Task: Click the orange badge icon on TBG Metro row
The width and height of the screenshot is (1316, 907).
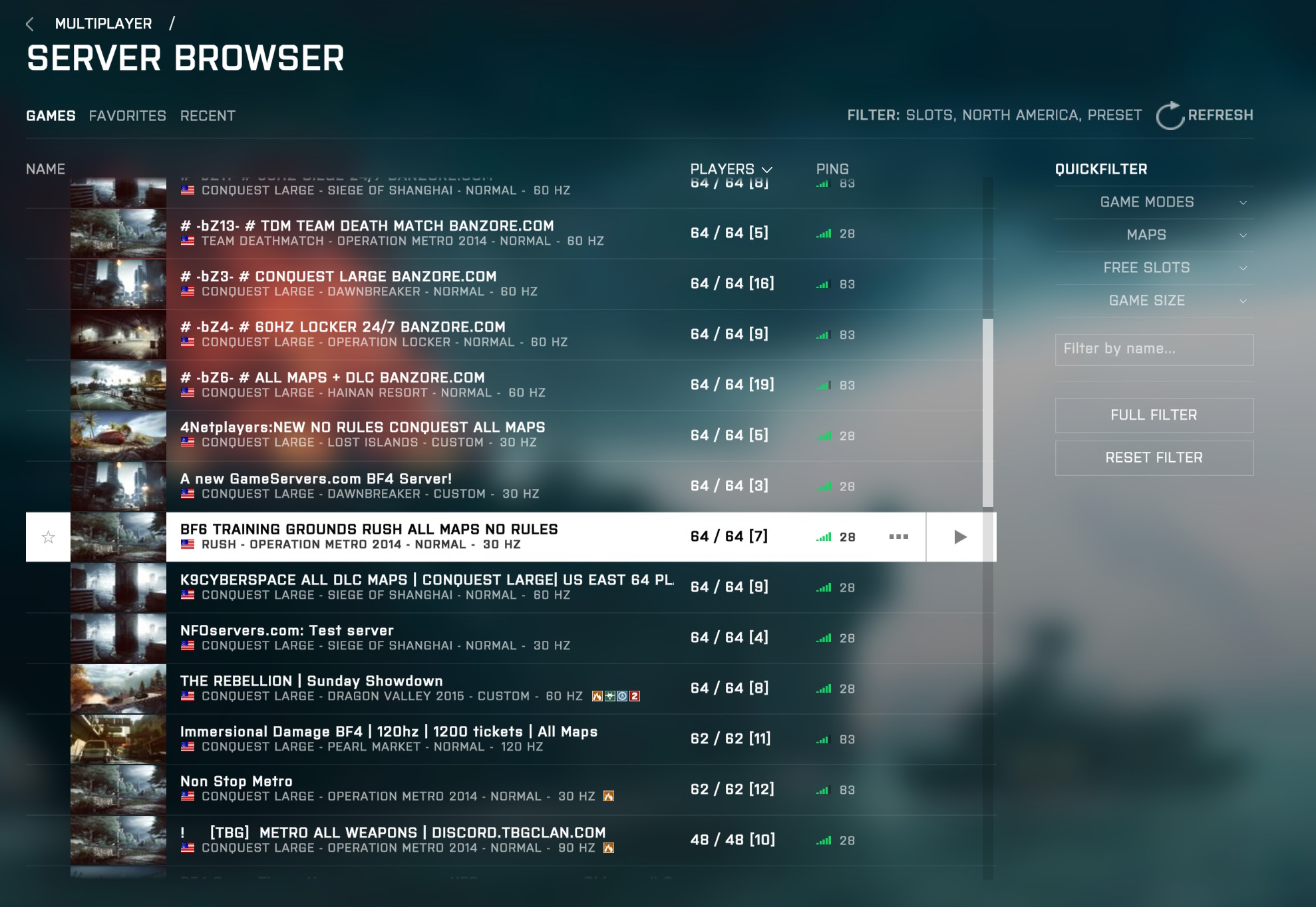Action: [x=608, y=848]
